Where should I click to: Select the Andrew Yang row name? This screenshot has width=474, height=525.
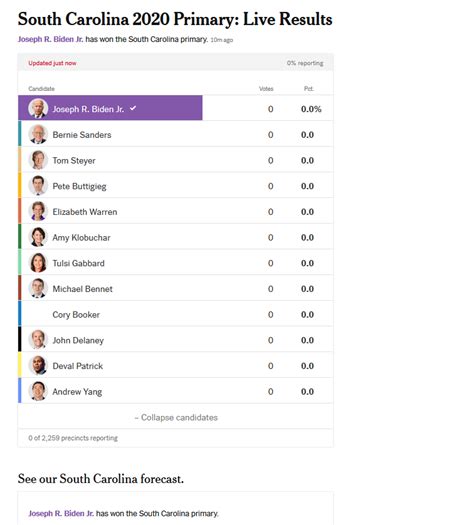tap(77, 392)
